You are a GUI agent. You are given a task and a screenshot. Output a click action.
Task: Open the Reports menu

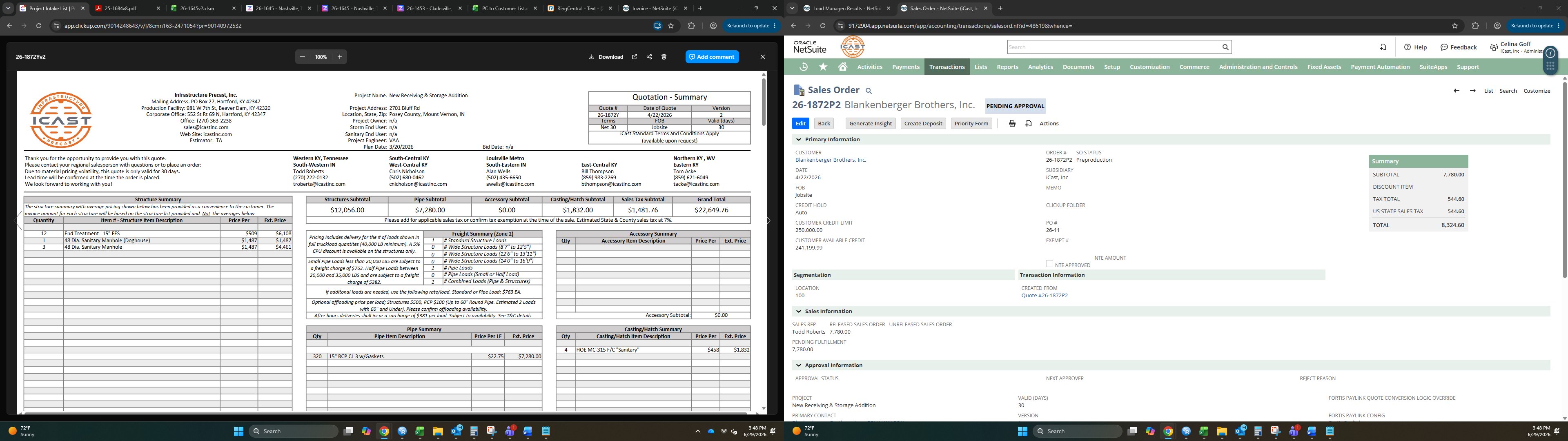pyautogui.click(x=1007, y=67)
